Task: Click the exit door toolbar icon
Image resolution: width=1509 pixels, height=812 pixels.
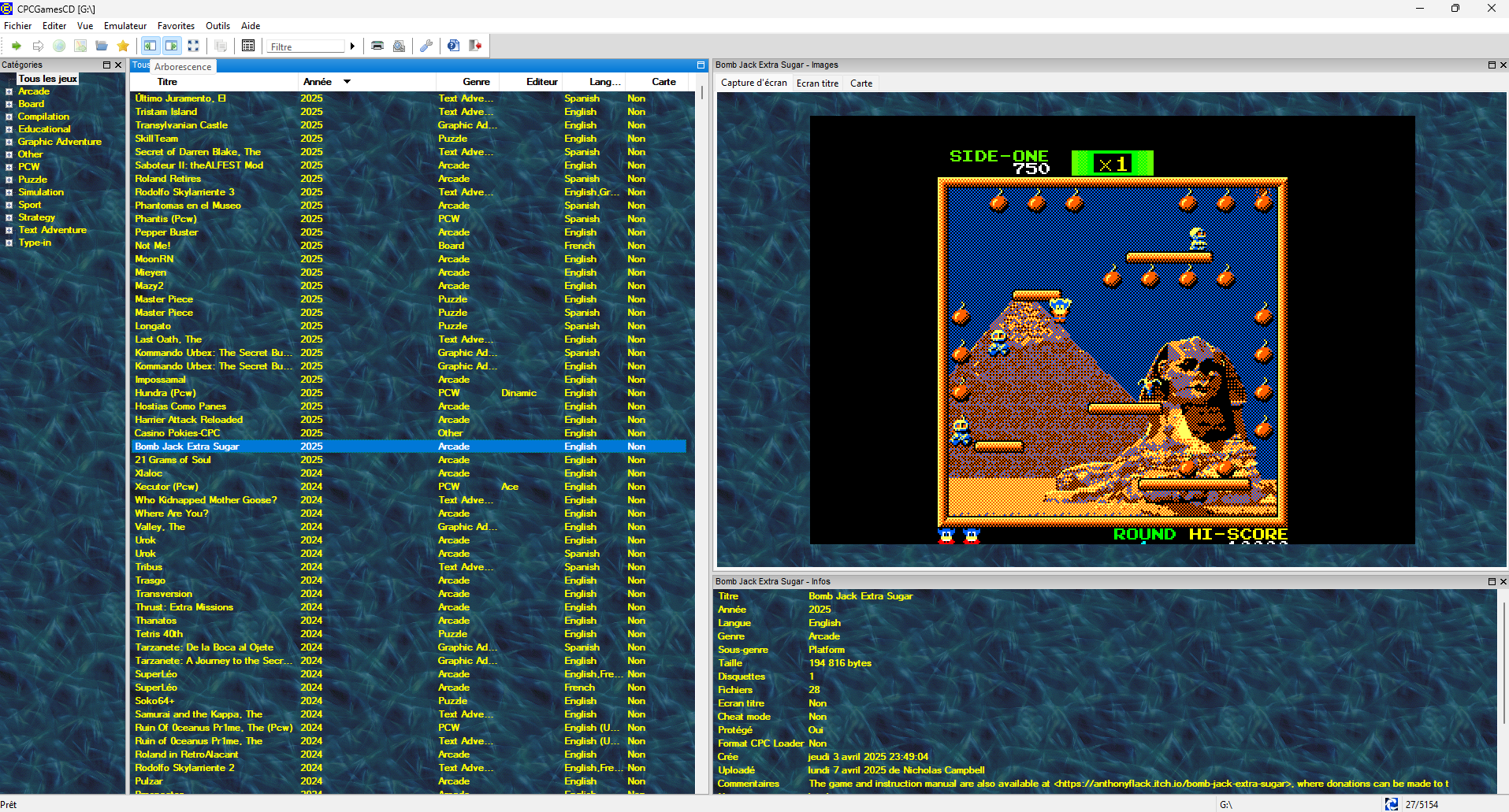Action: (475, 46)
